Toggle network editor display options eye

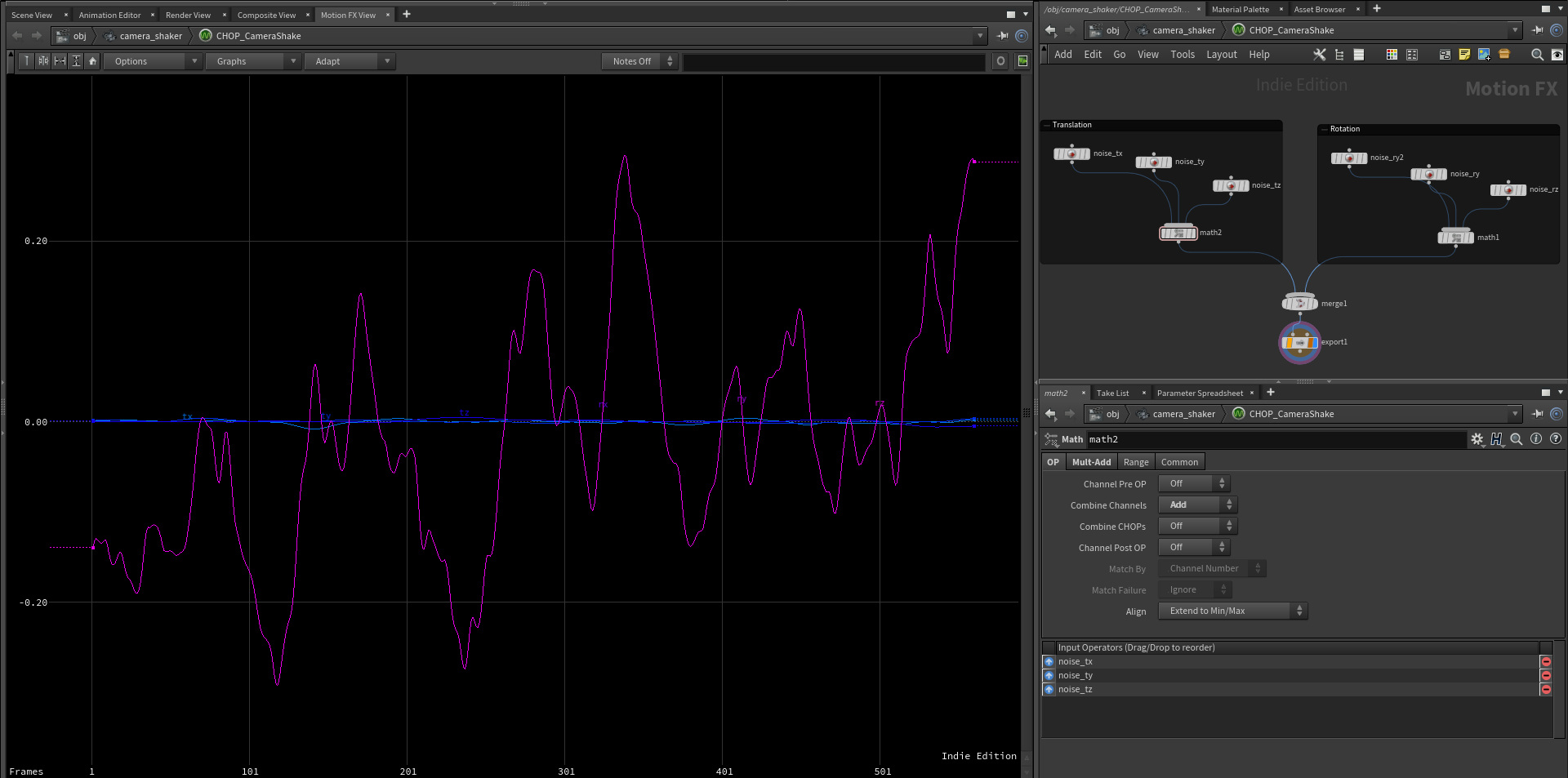pos(1557,55)
